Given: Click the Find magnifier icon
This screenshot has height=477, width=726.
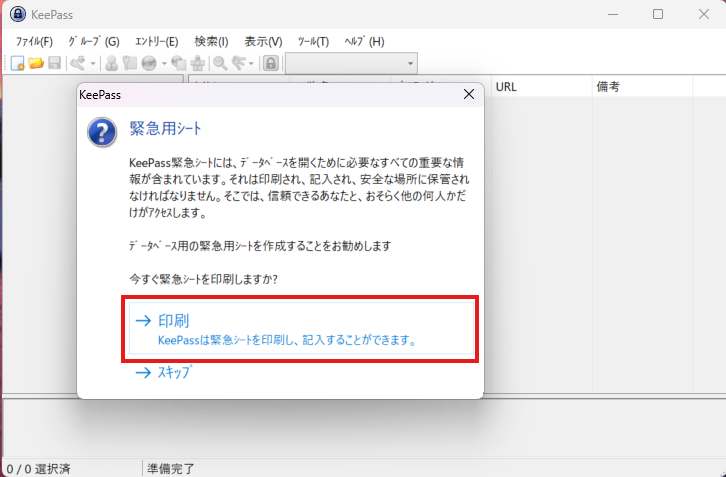Looking at the screenshot, I should click(x=220, y=63).
